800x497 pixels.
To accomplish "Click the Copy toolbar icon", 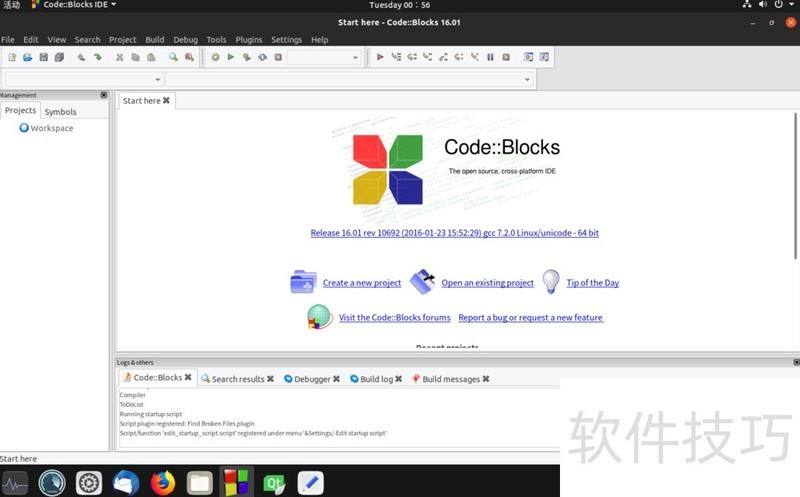I will pyautogui.click(x=135, y=57).
